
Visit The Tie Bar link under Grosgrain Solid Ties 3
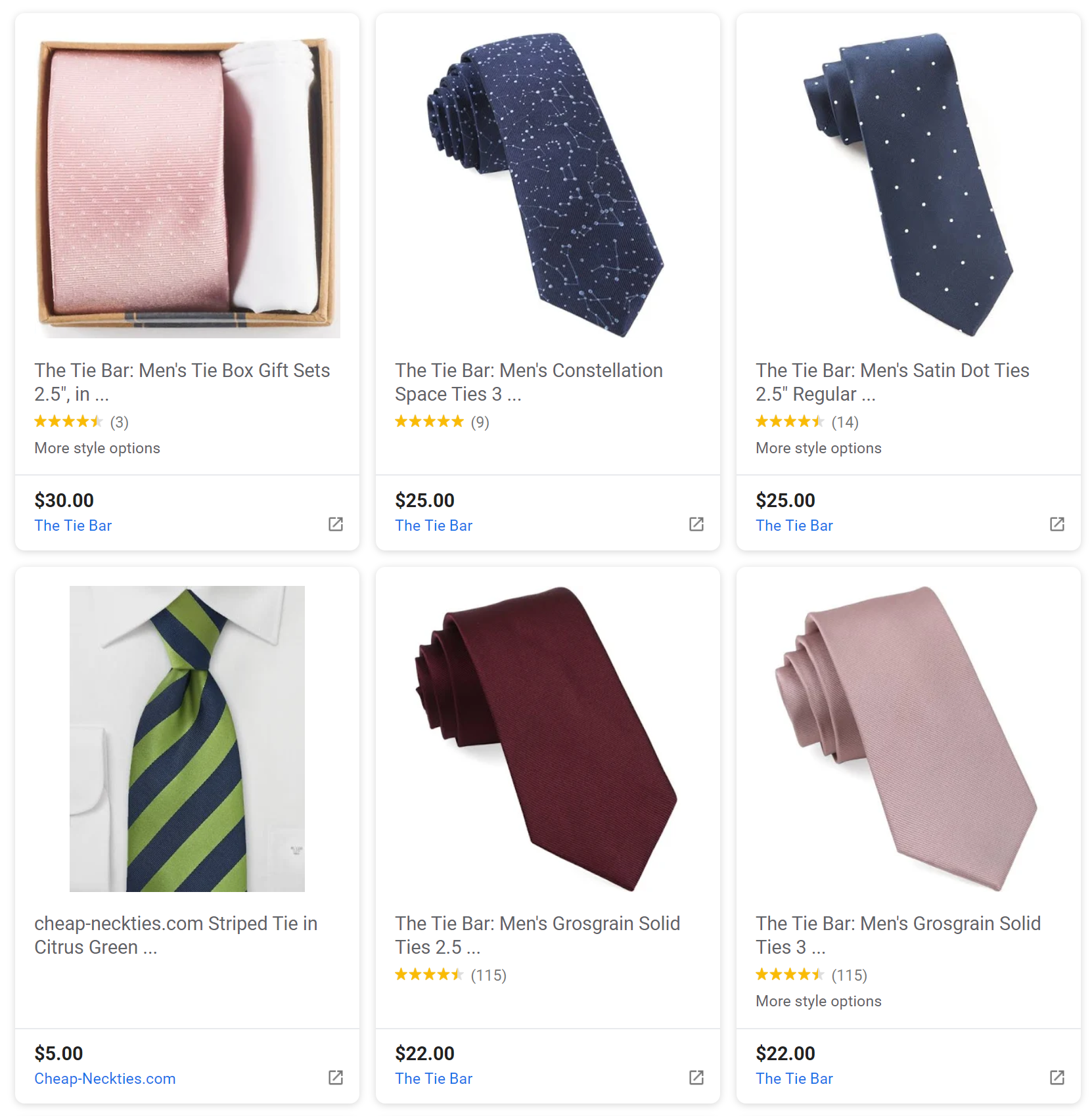coord(794,1079)
